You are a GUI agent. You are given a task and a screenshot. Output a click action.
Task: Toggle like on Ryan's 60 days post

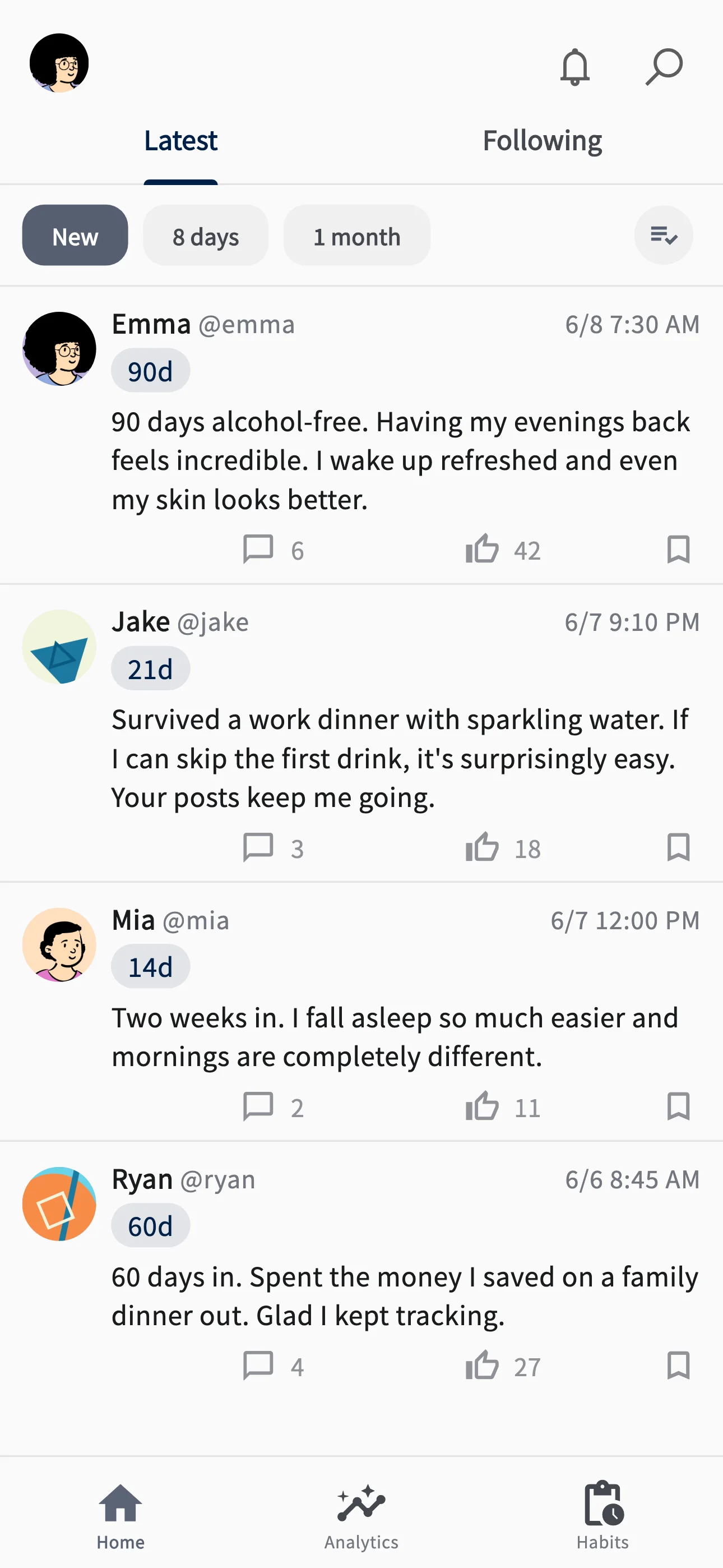482,1366
